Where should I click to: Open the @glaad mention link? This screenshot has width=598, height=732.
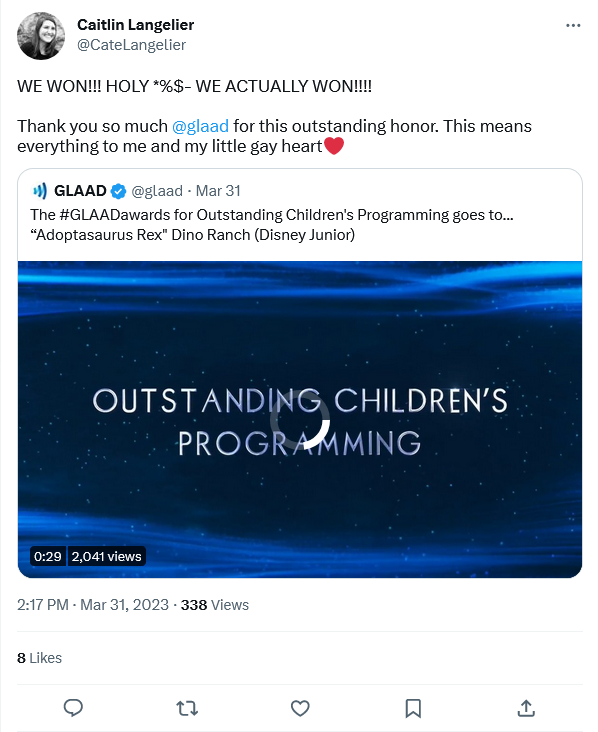tap(200, 126)
